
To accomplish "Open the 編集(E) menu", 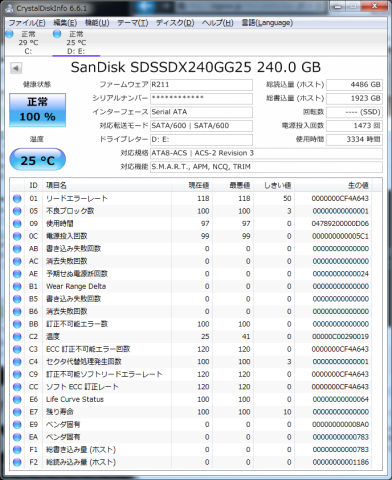I will tap(65, 23).
